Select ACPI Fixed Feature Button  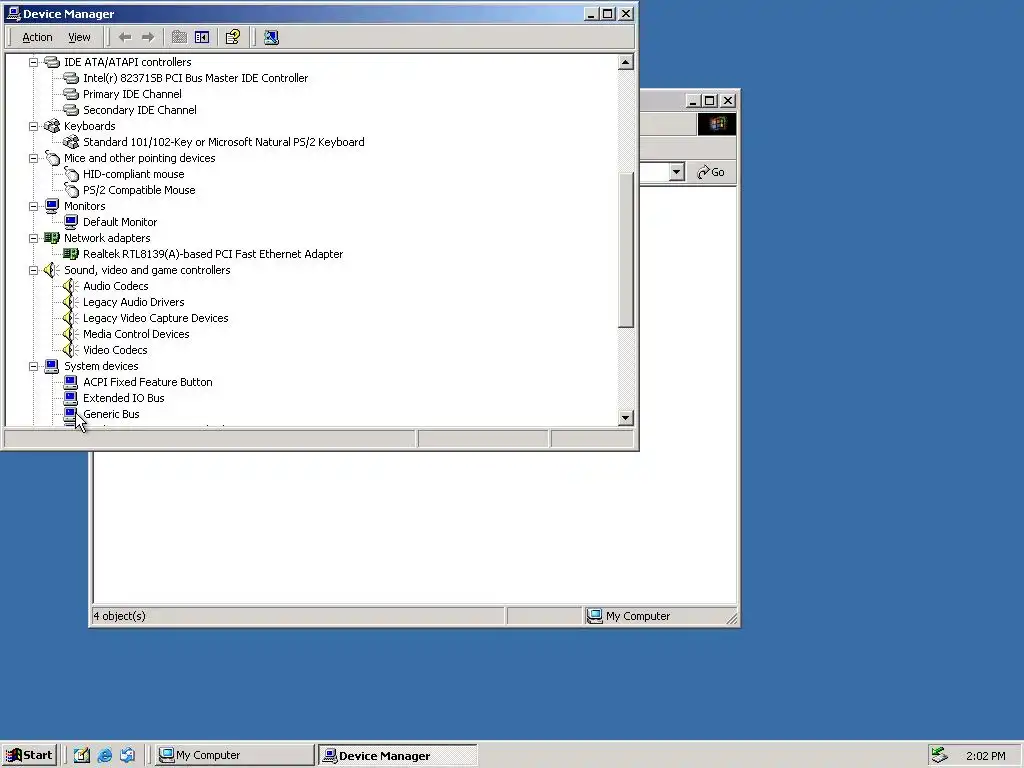148,382
